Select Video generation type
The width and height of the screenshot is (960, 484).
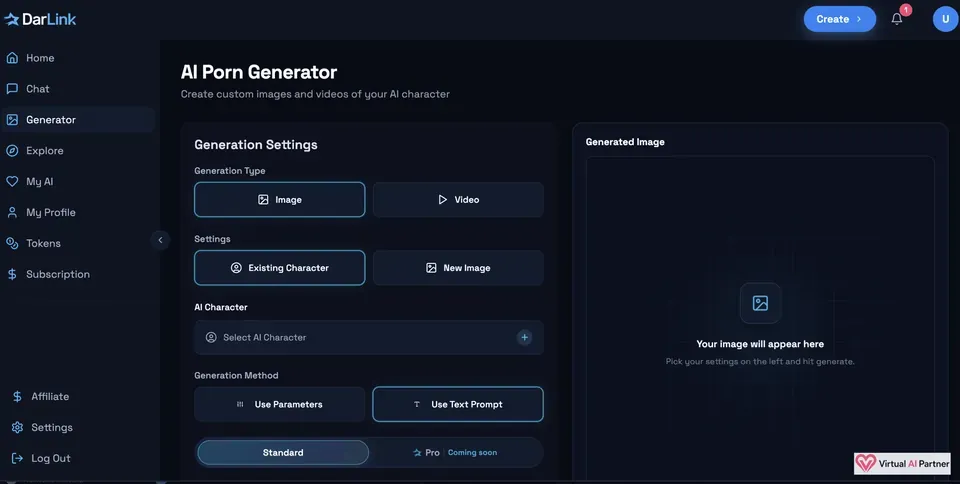(x=458, y=199)
